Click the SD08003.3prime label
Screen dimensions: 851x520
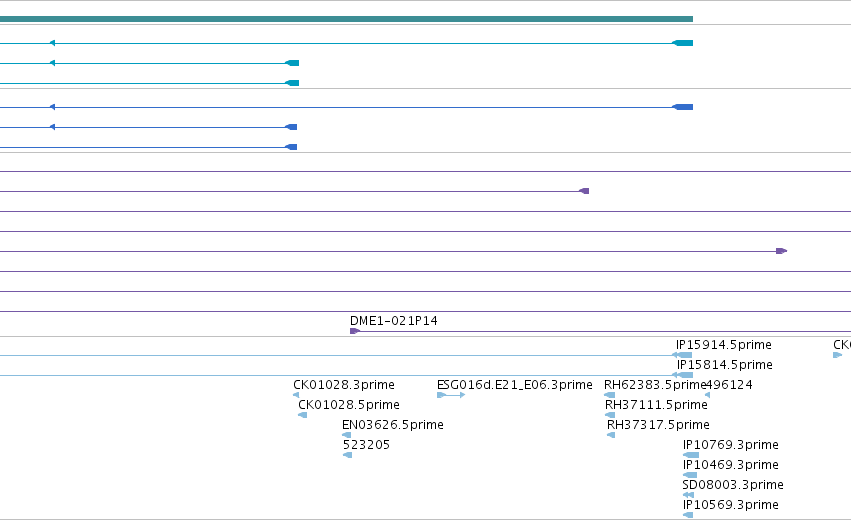click(733, 485)
